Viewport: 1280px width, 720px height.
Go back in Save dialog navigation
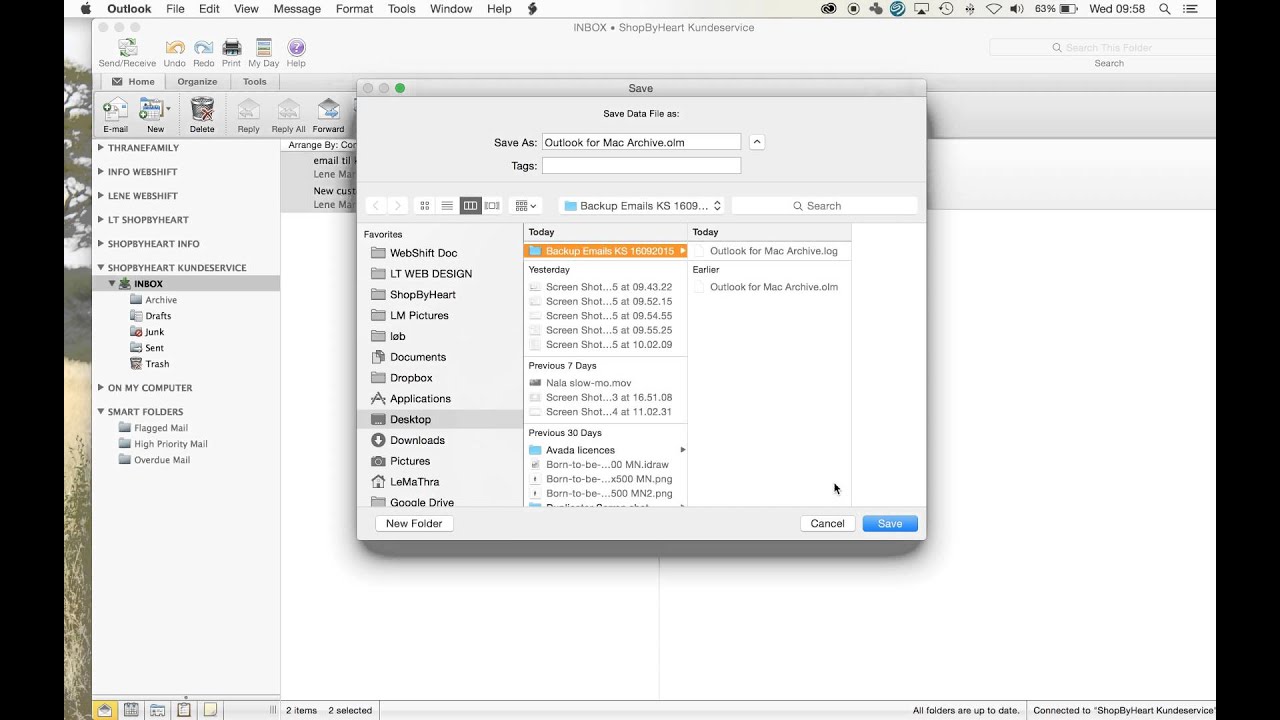tap(376, 206)
